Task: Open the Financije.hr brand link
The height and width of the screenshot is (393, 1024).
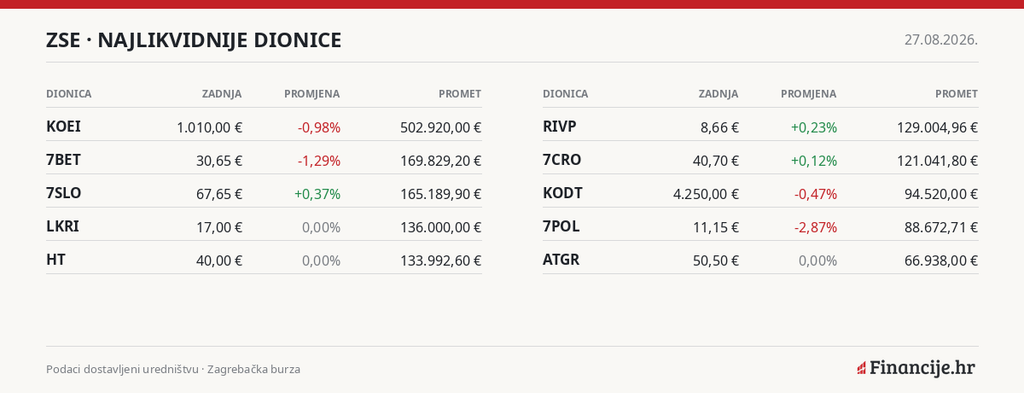Action: click(916, 368)
